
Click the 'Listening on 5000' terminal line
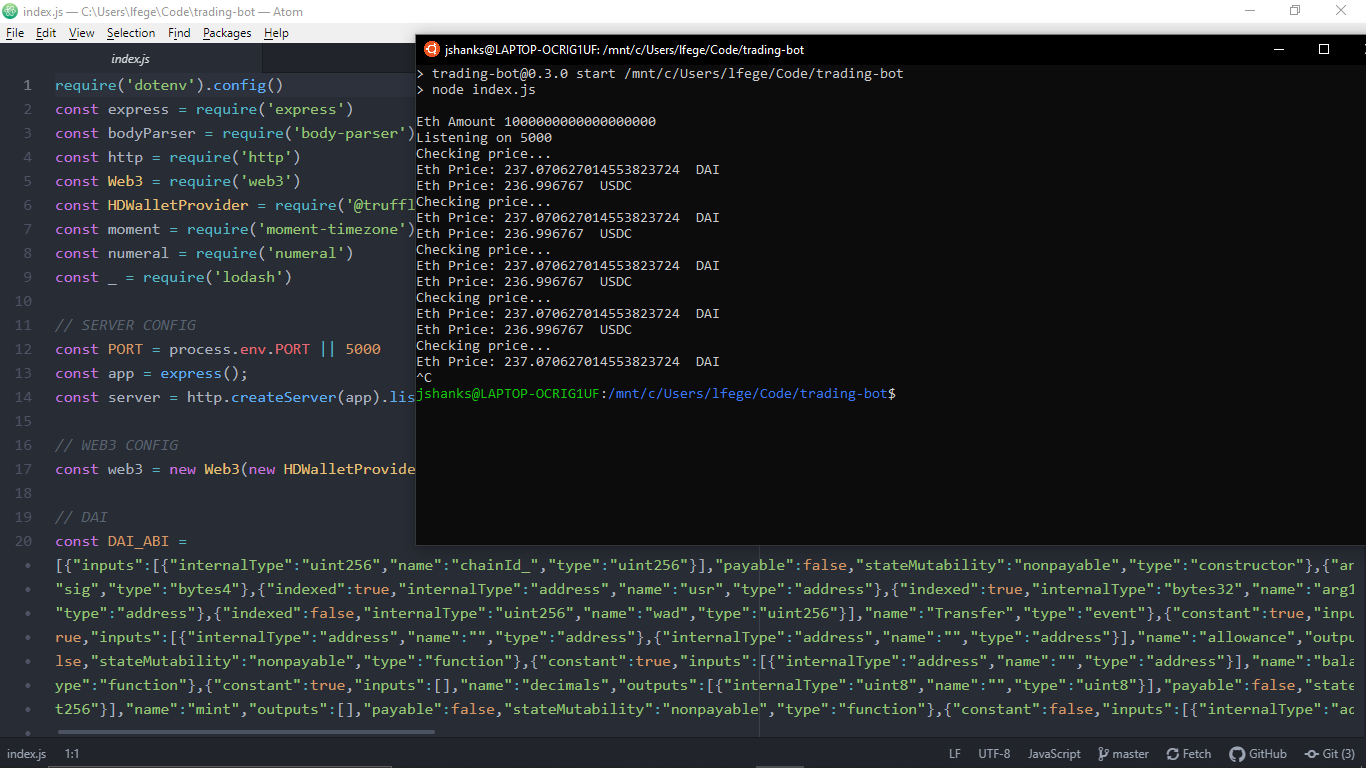coord(484,138)
